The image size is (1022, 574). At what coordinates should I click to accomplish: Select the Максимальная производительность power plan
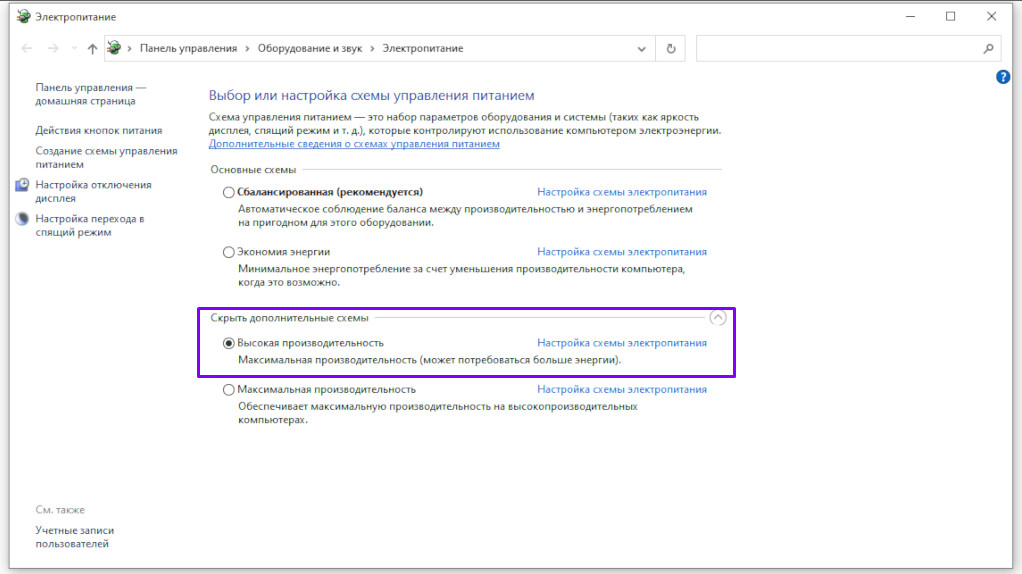pyautogui.click(x=228, y=390)
